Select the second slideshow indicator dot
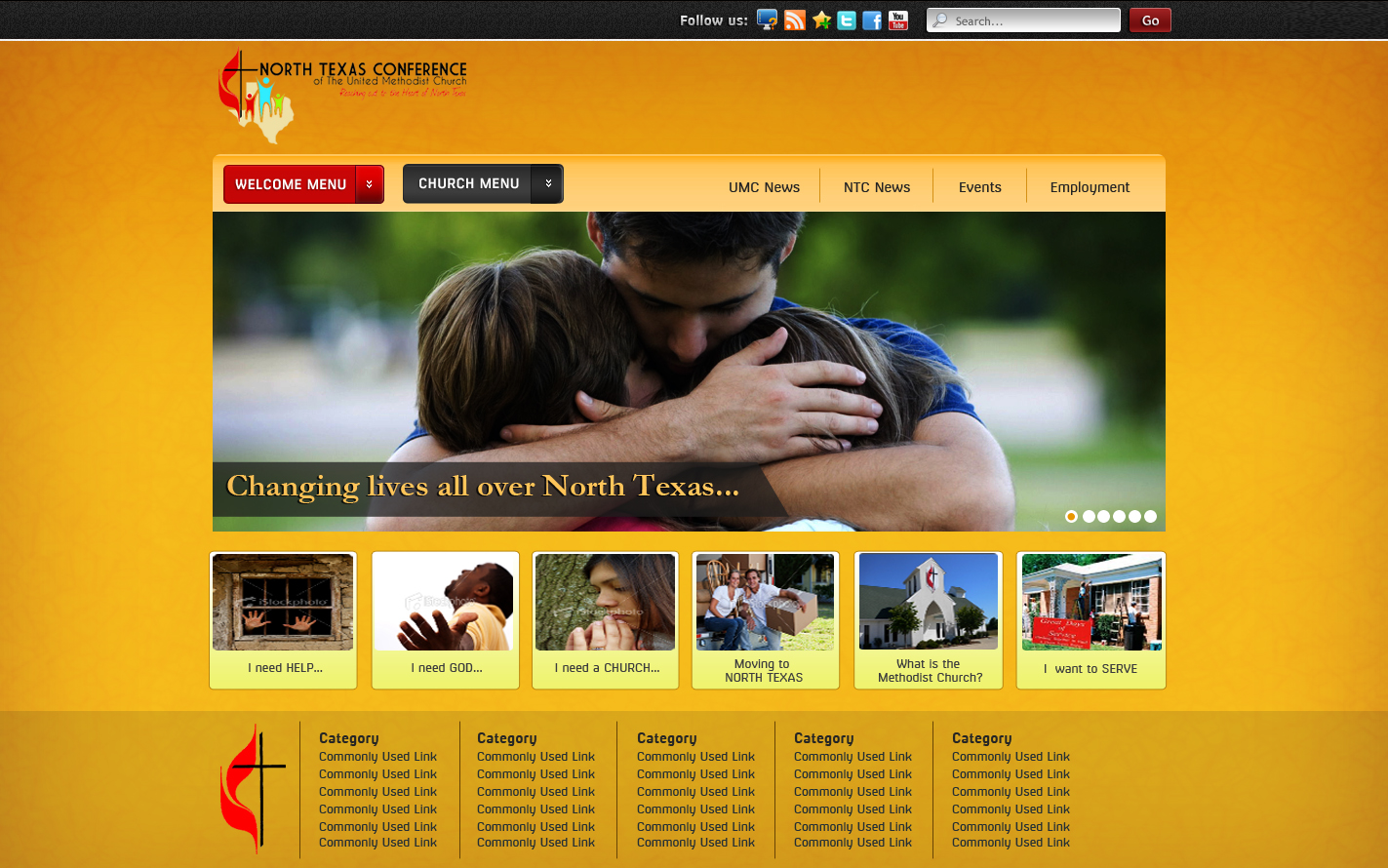The image size is (1388, 868). (1089, 516)
